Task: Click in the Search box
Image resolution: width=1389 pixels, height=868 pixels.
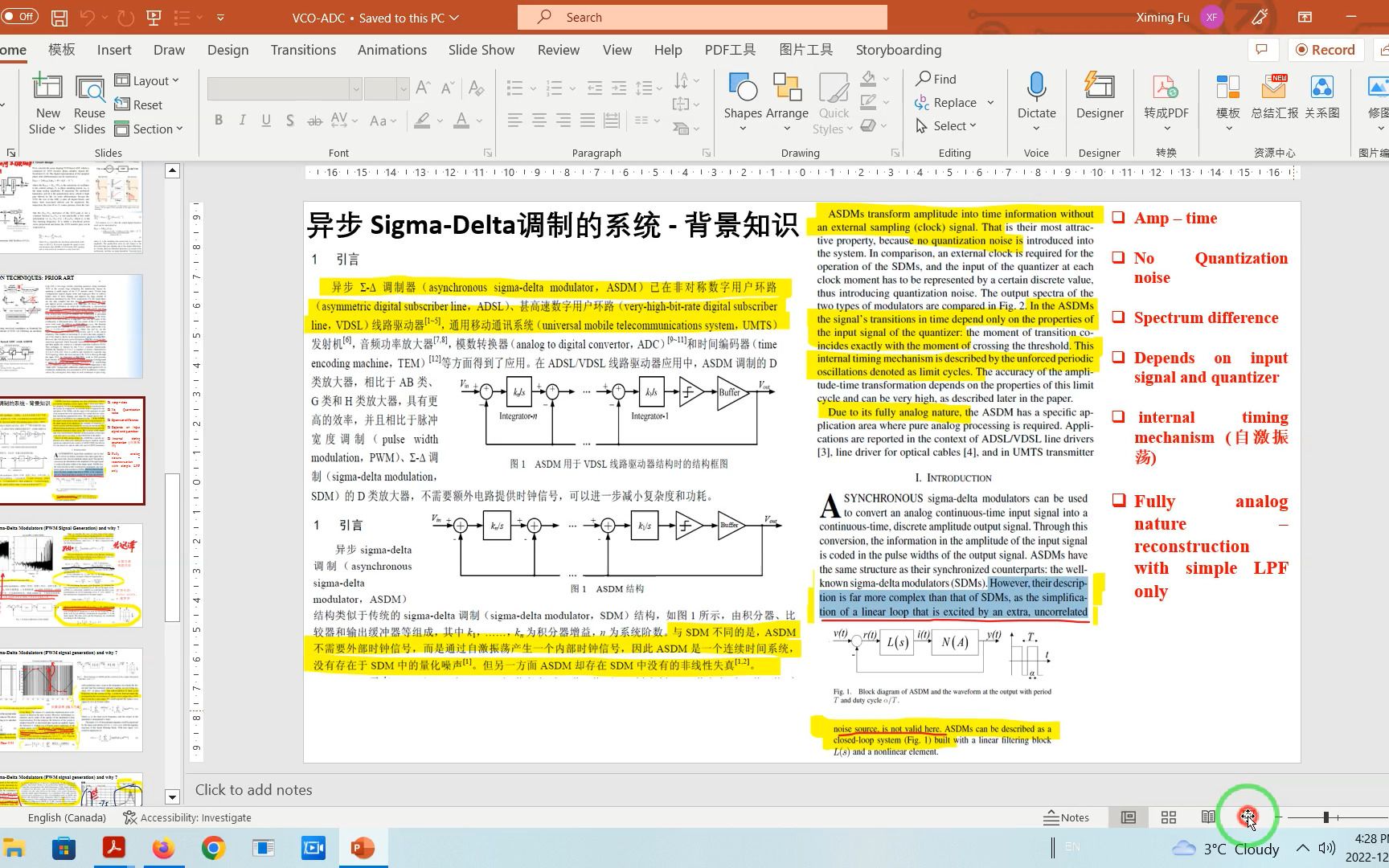Action: (702, 17)
